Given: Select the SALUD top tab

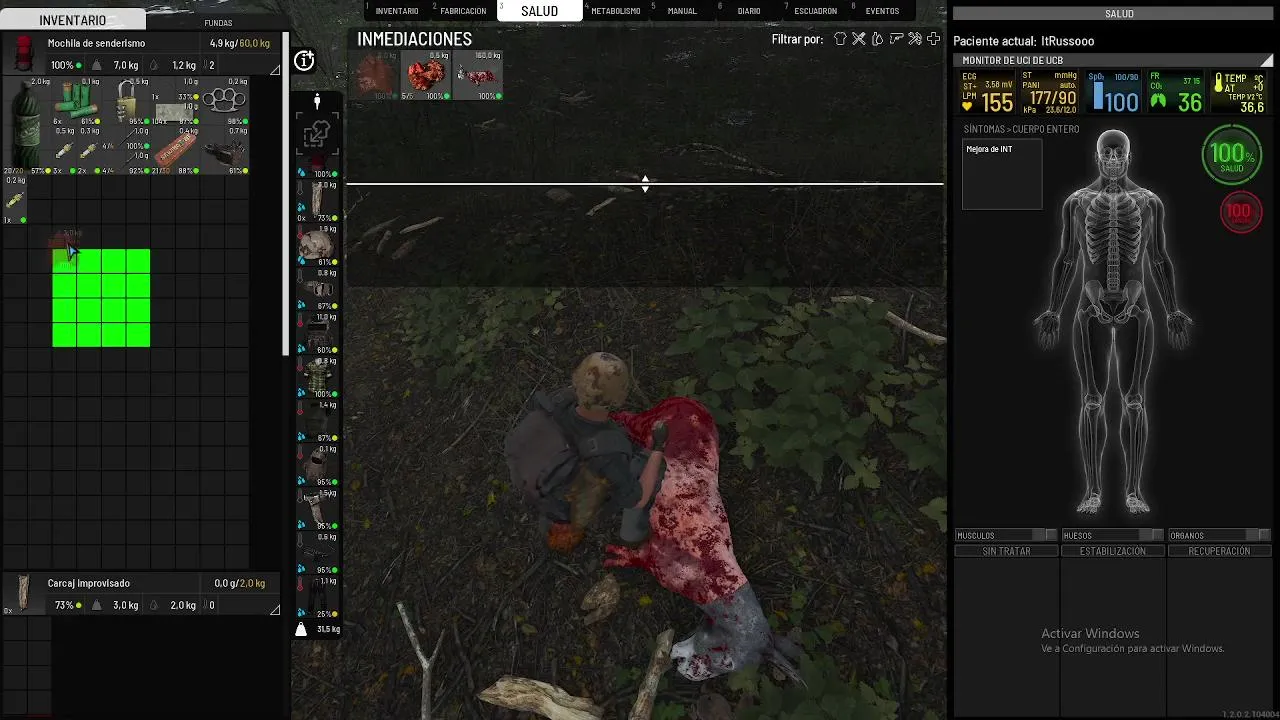Looking at the screenshot, I should pos(539,11).
